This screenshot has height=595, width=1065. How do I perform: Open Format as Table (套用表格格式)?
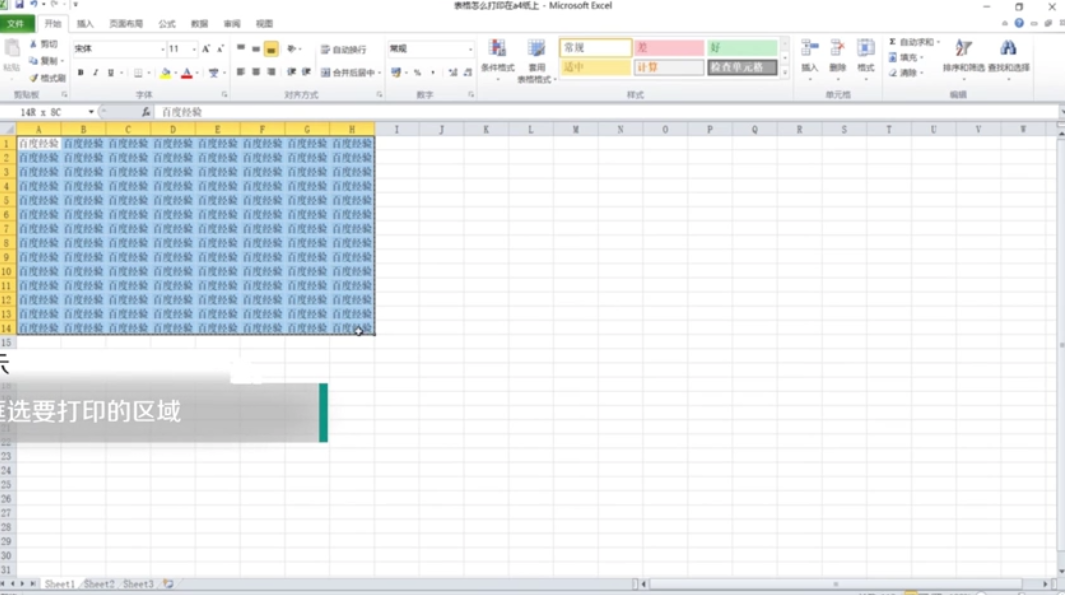click(x=537, y=60)
